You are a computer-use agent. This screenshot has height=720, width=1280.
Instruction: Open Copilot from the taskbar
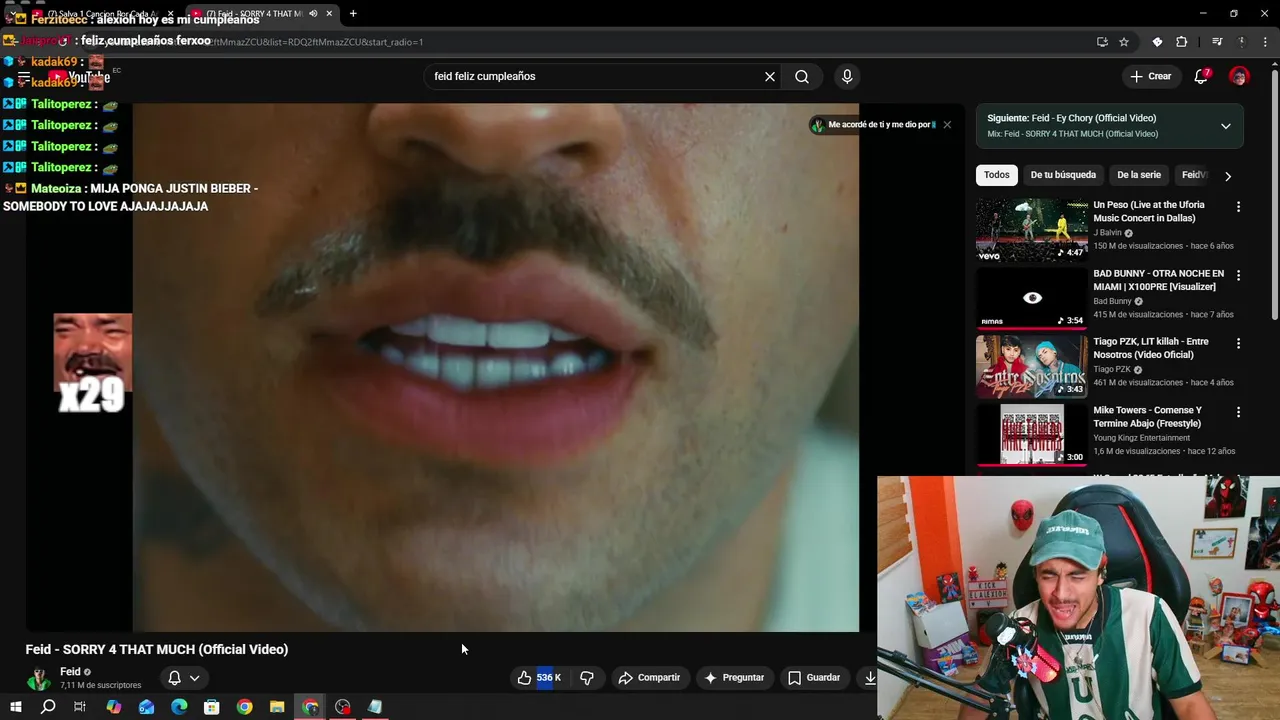pyautogui.click(x=113, y=707)
